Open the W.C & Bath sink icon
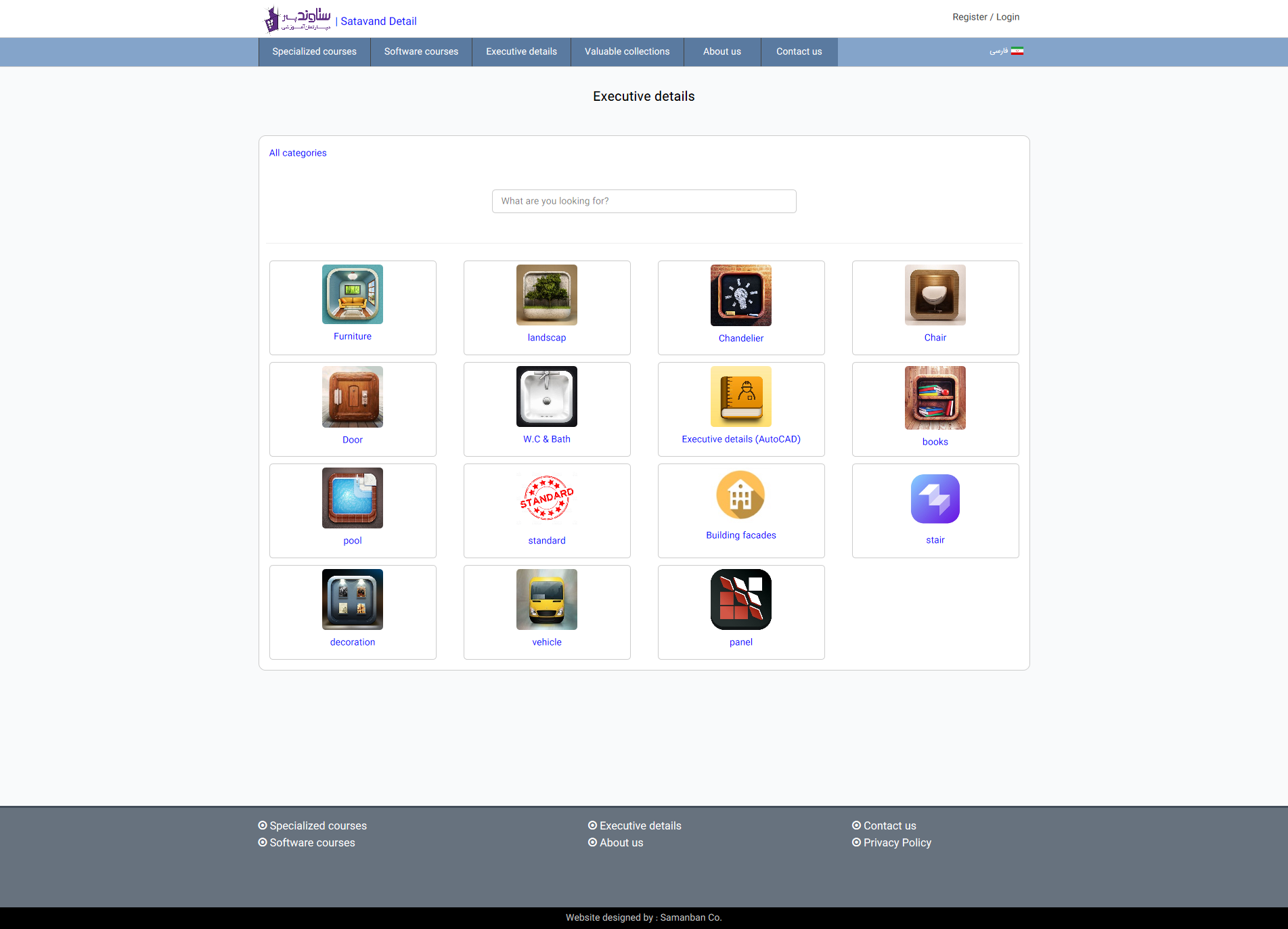Screen dimensions: 1288x929 (547, 396)
